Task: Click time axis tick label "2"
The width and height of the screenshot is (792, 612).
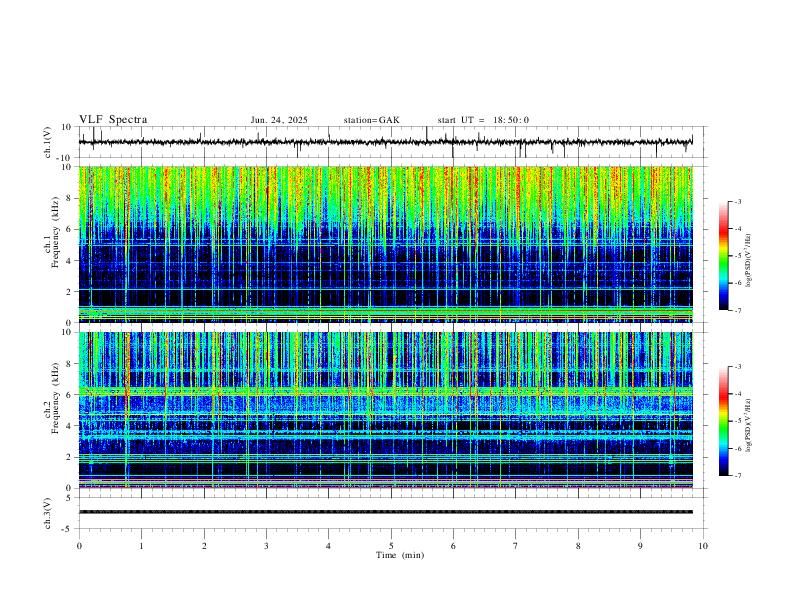Action: 204,546
